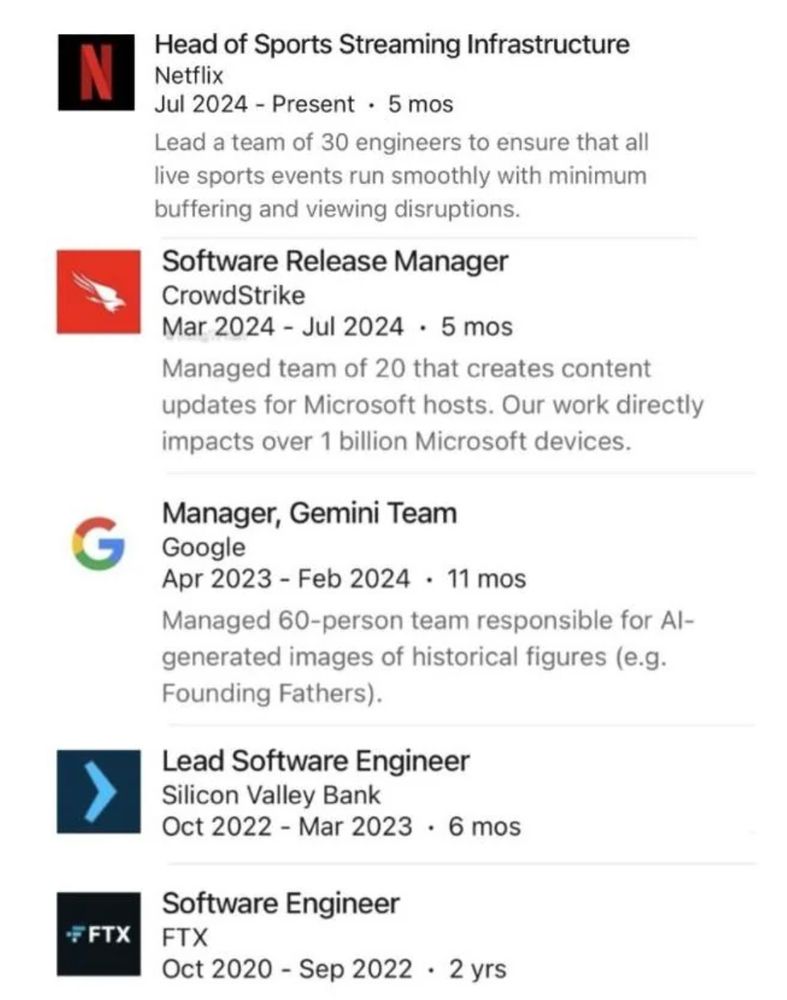Image resolution: width=787 pixels, height=1000 pixels.
Task: Click the CrowdStrike description about Microsoft hosts
Action: [x=432, y=404]
